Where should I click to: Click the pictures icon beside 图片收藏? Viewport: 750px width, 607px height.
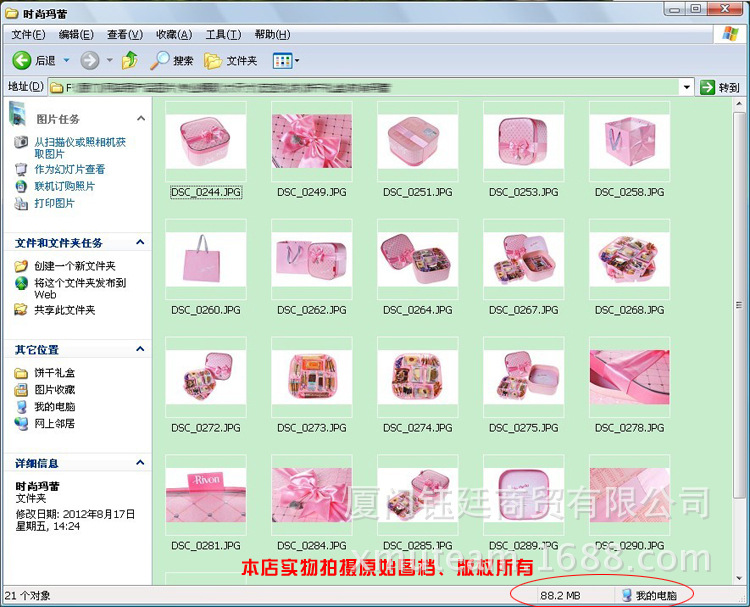(x=21, y=389)
